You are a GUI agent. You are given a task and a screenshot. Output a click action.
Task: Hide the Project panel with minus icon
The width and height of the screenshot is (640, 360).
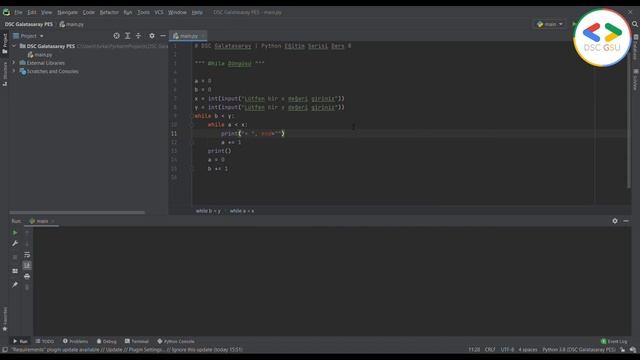coord(163,36)
